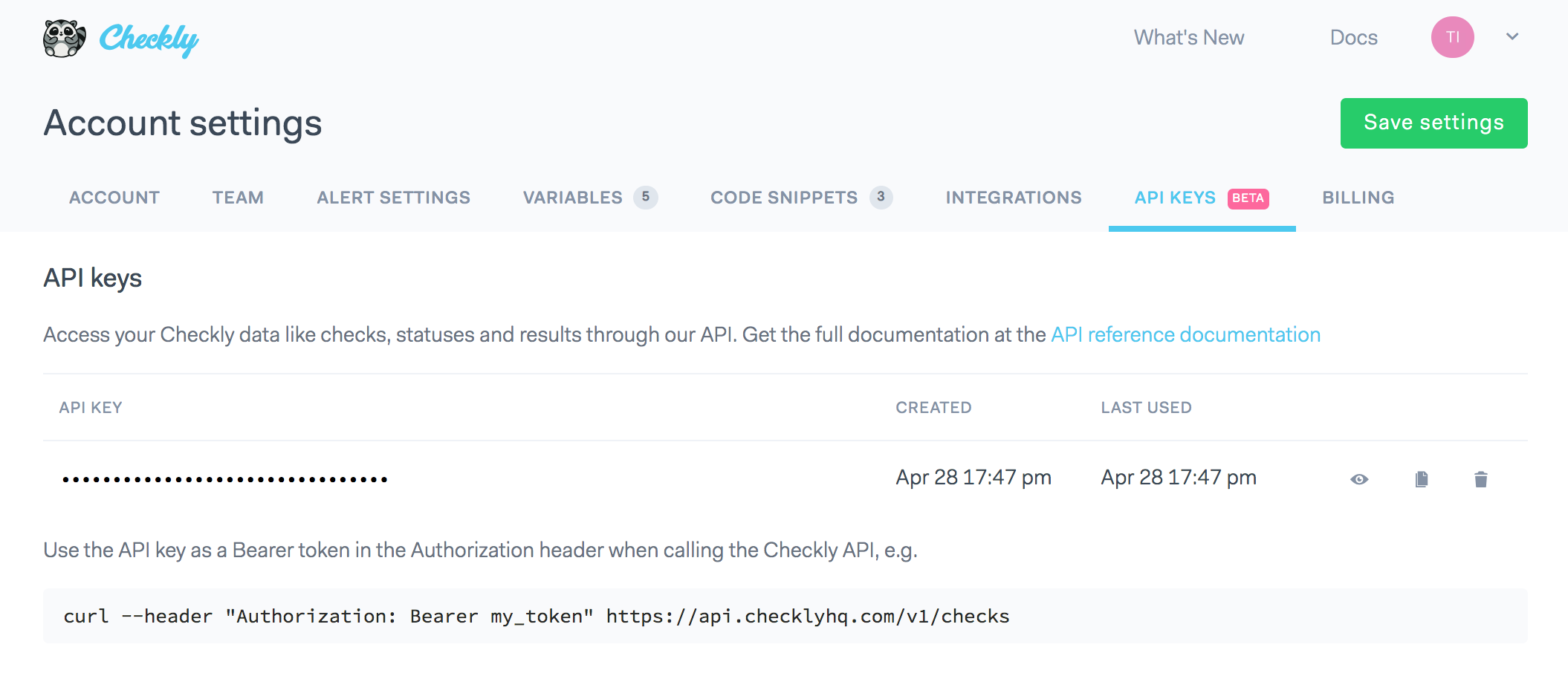This screenshot has height=682, width=1568.
Task: Click the Checkly wordmark logo
Action: tap(149, 39)
